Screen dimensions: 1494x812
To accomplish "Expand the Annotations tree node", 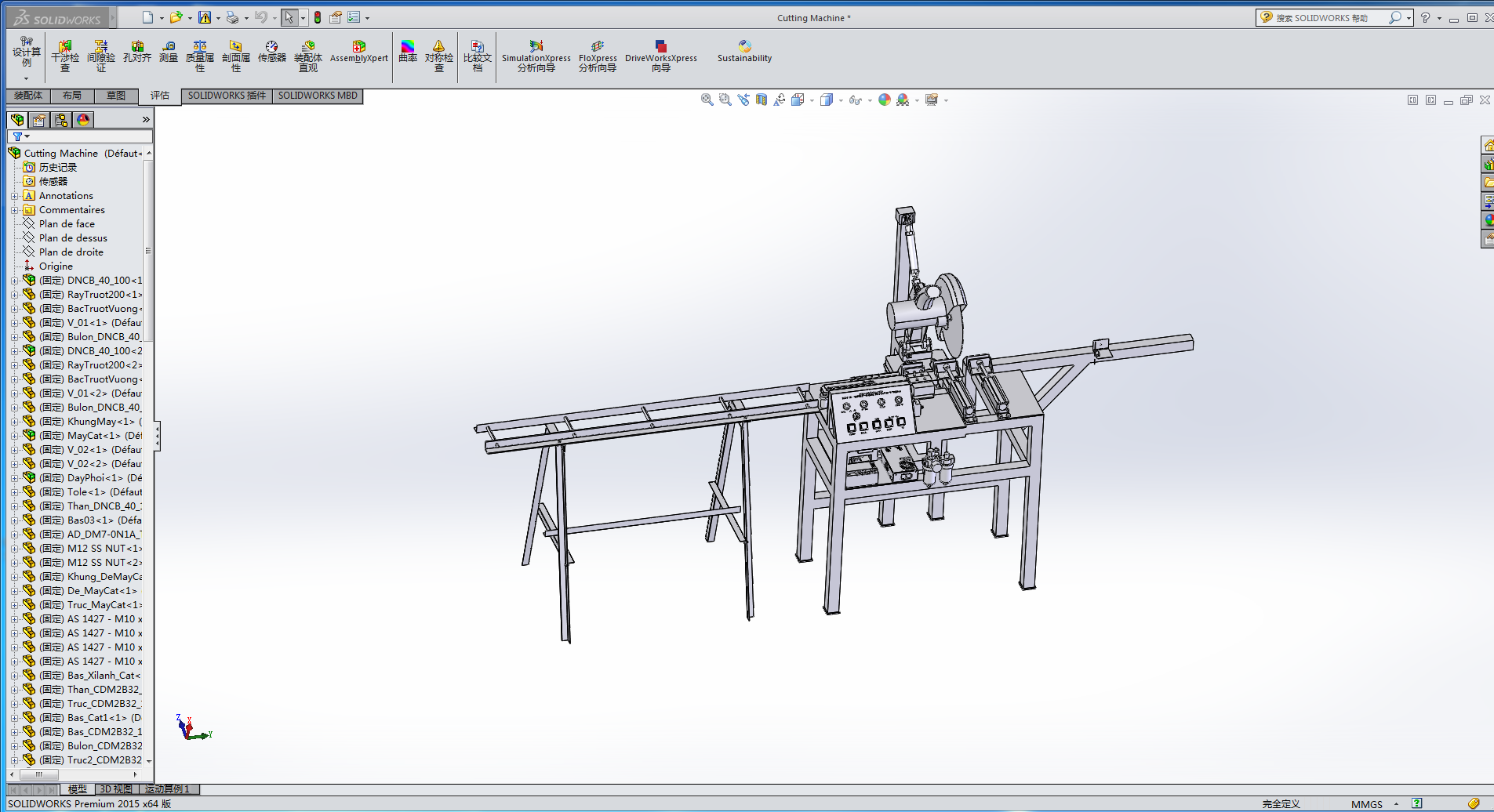I will click(x=14, y=196).
